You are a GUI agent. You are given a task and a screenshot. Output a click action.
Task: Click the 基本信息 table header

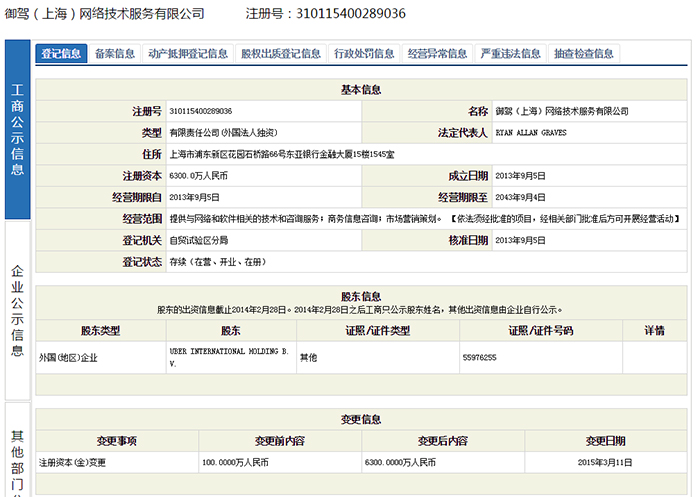point(361,90)
